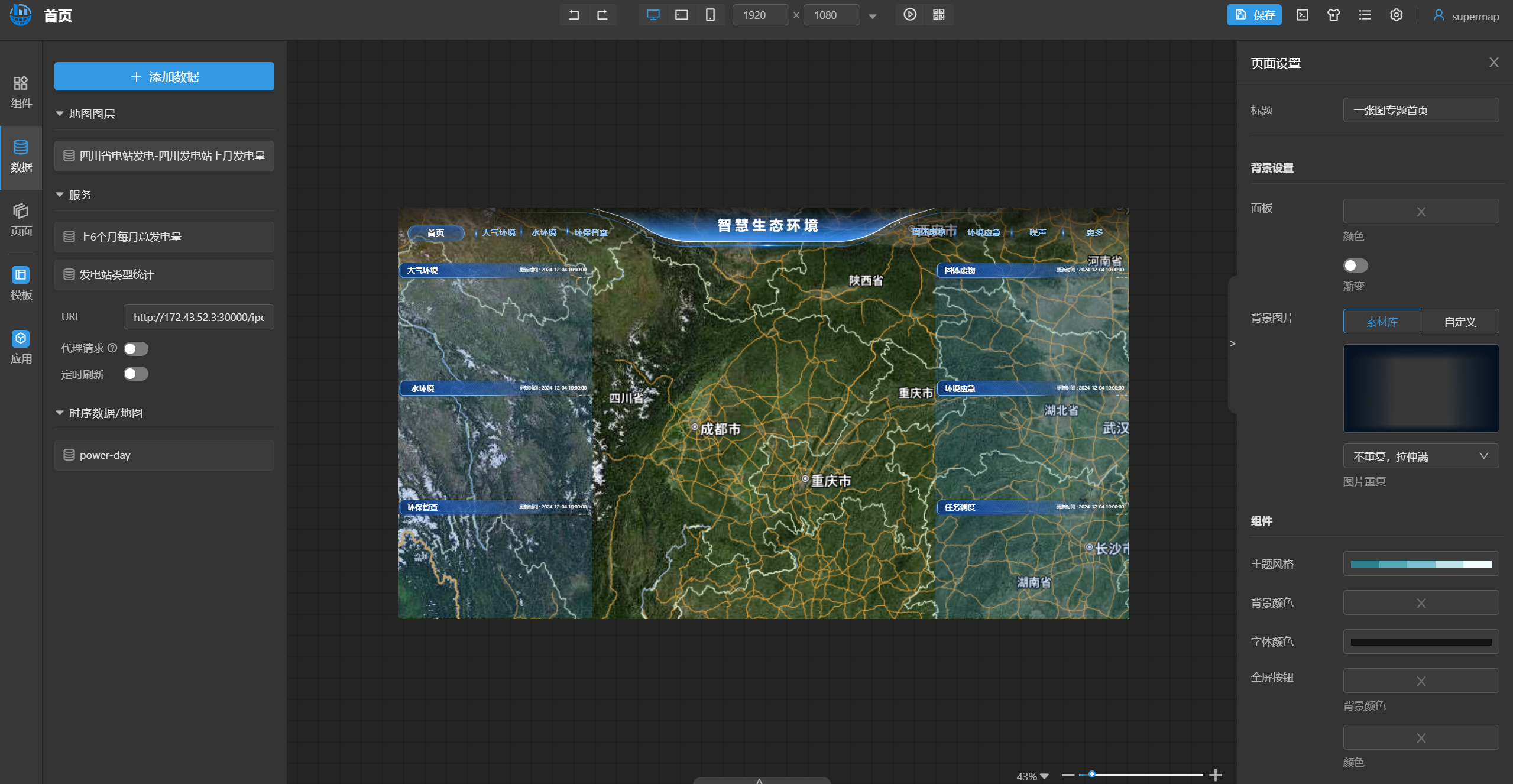Click the redo arrow icon
This screenshot has width=1513, height=784.
[x=602, y=15]
